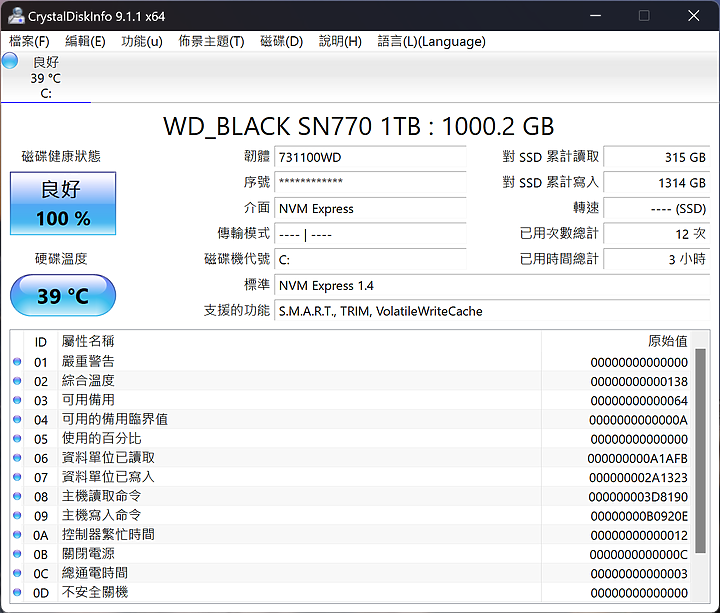Click the ID column header
The width and height of the screenshot is (720, 613).
click(40, 342)
